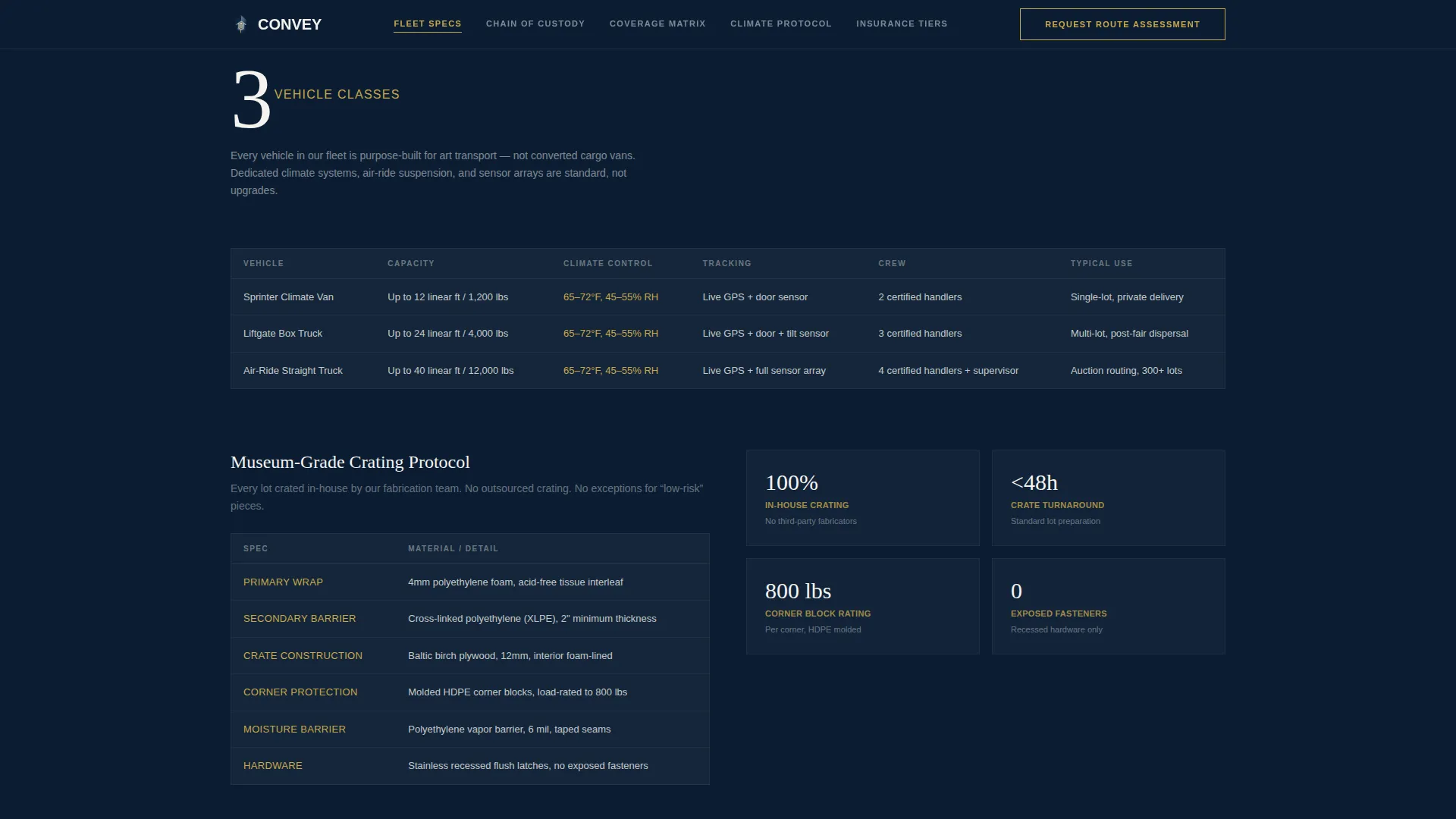Select the HARDWARE spec label

[x=273, y=766]
